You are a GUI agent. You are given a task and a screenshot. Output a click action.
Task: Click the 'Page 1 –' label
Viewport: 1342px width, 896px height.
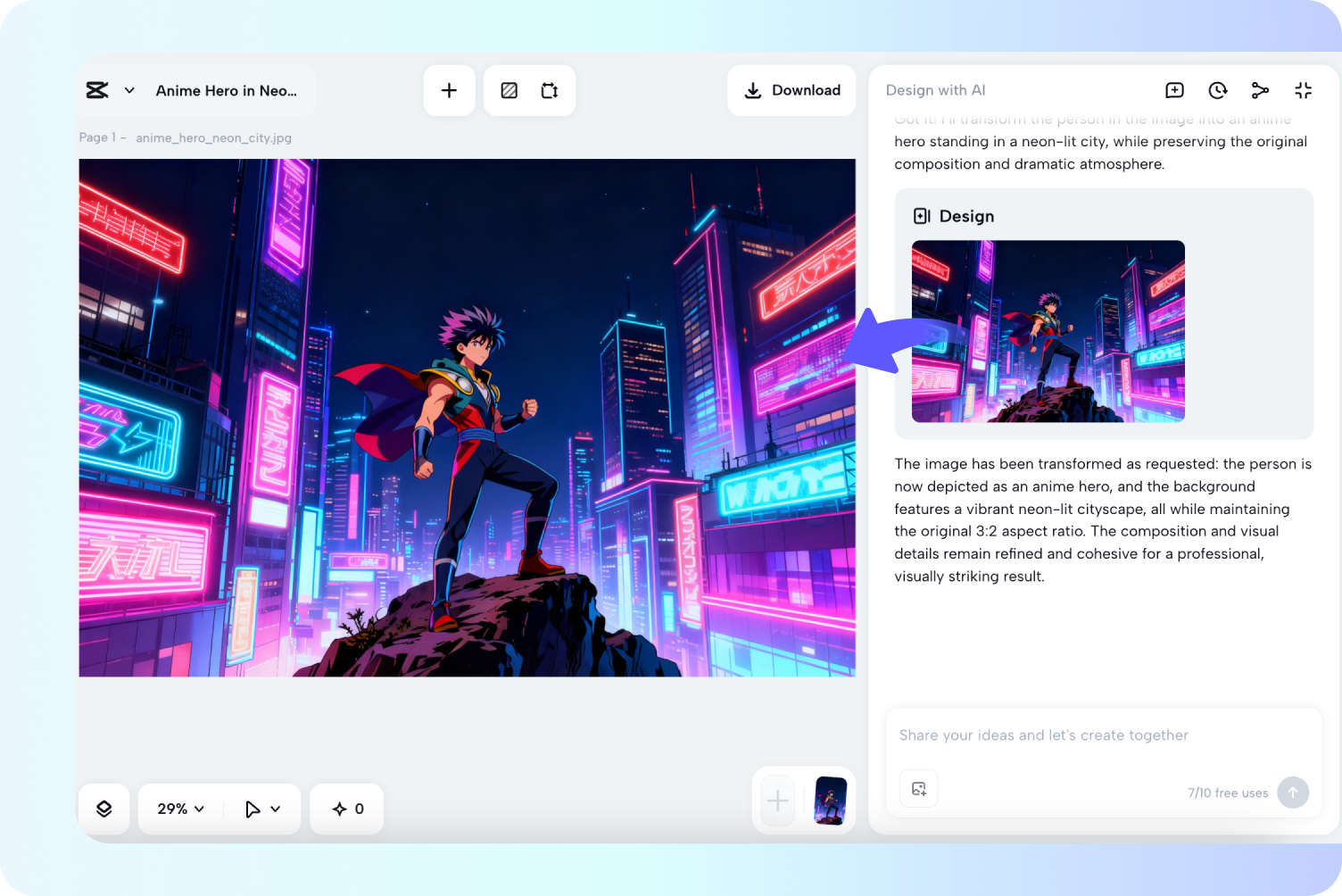point(103,137)
